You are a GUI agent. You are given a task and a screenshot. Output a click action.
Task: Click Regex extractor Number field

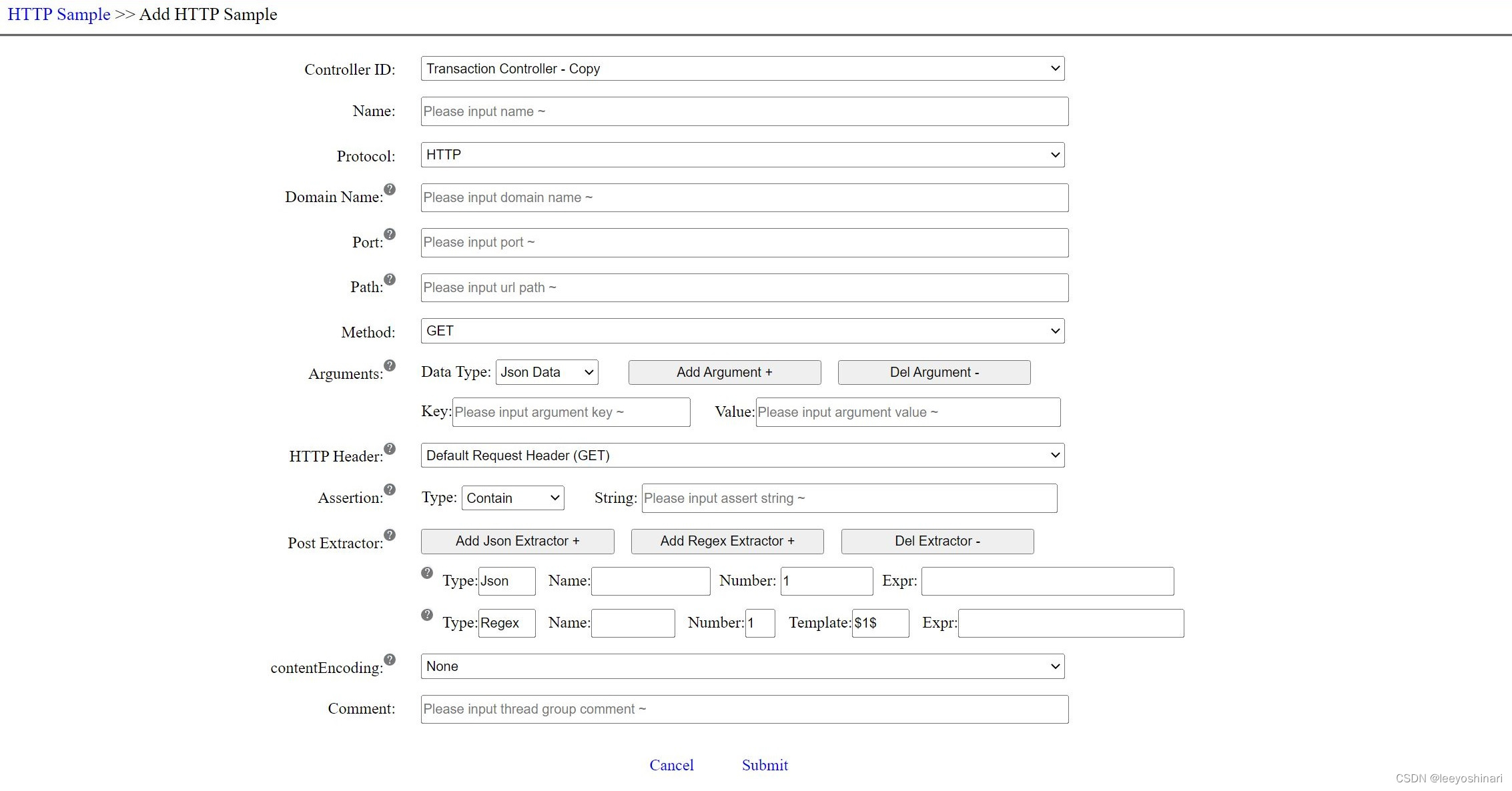point(760,623)
